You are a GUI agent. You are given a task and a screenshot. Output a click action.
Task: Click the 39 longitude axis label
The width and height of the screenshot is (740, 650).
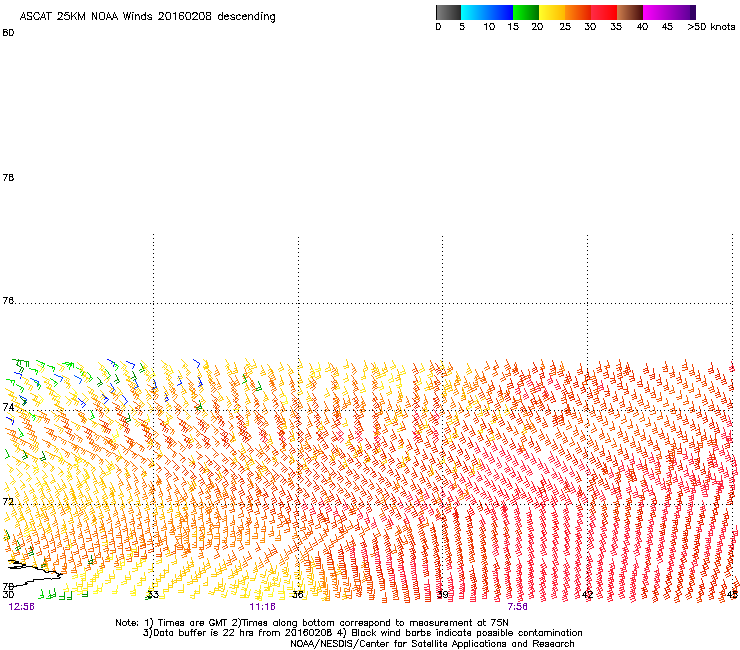click(442, 594)
